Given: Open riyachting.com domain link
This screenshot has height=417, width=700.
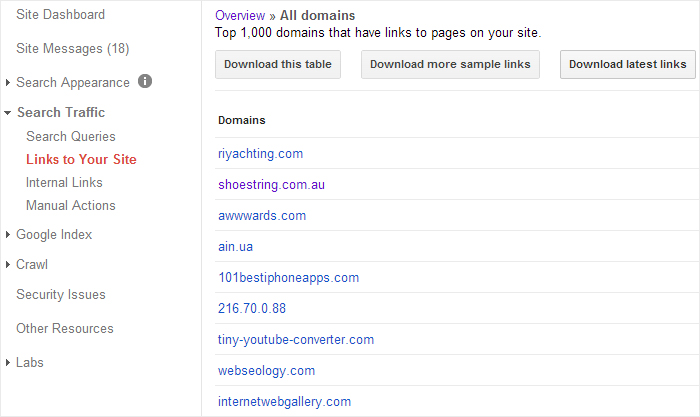Looking at the screenshot, I should (x=260, y=154).
